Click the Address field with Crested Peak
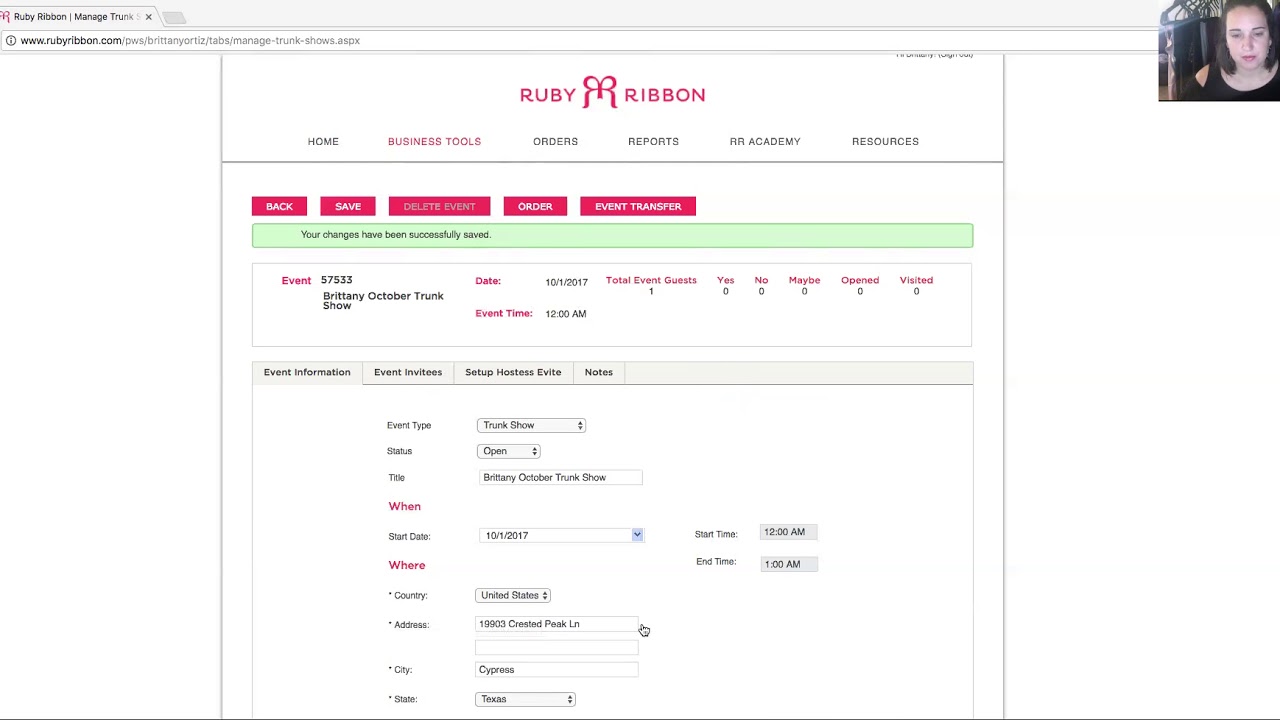The height and width of the screenshot is (720, 1280). pyautogui.click(x=556, y=624)
